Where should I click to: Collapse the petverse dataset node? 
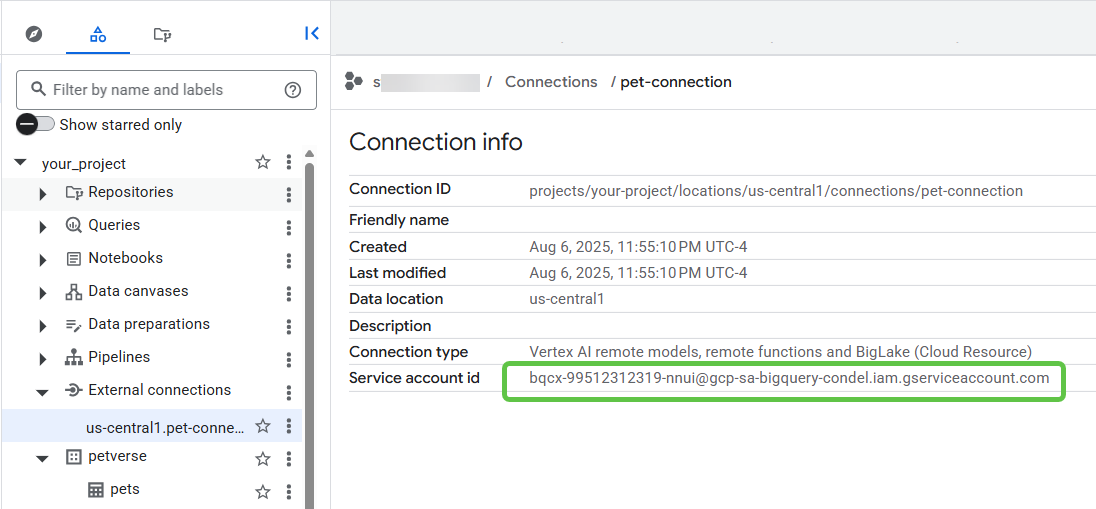click(43, 459)
